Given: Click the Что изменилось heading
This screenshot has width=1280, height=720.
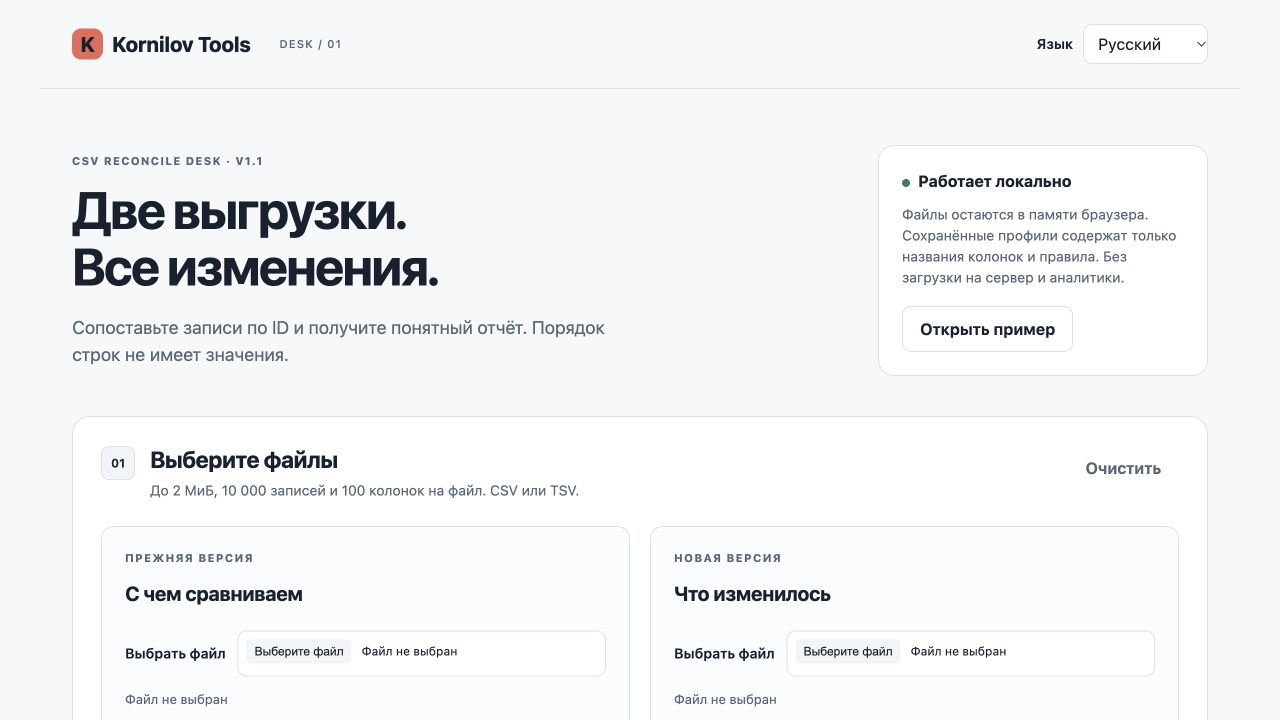Looking at the screenshot, I should (x=752, y=594).
